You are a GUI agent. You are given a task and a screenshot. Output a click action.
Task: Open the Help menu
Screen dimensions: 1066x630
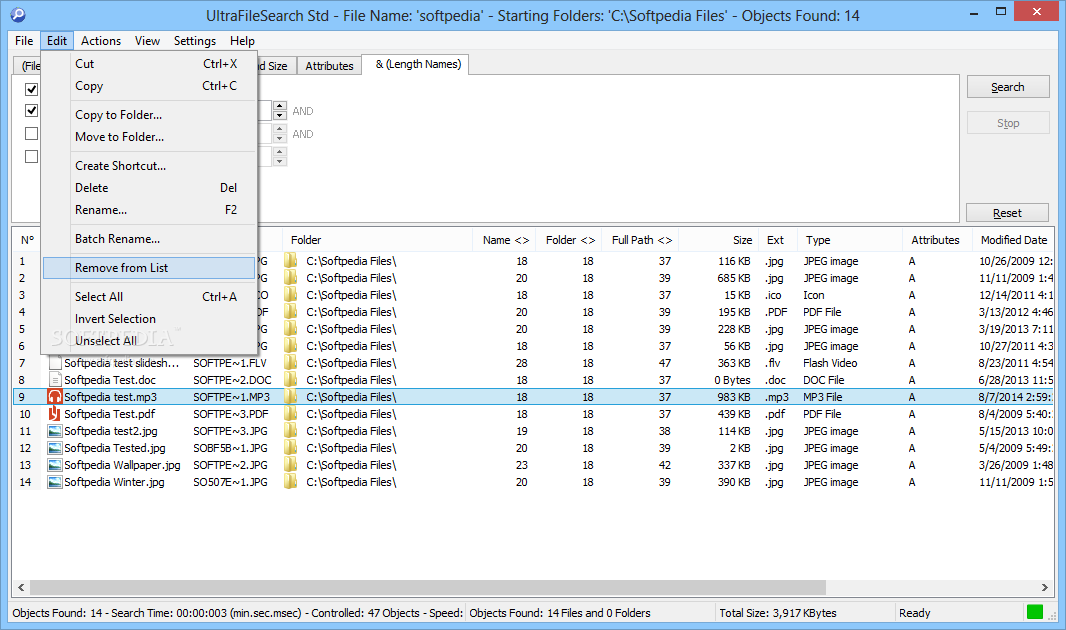click(x=242, y=41)
